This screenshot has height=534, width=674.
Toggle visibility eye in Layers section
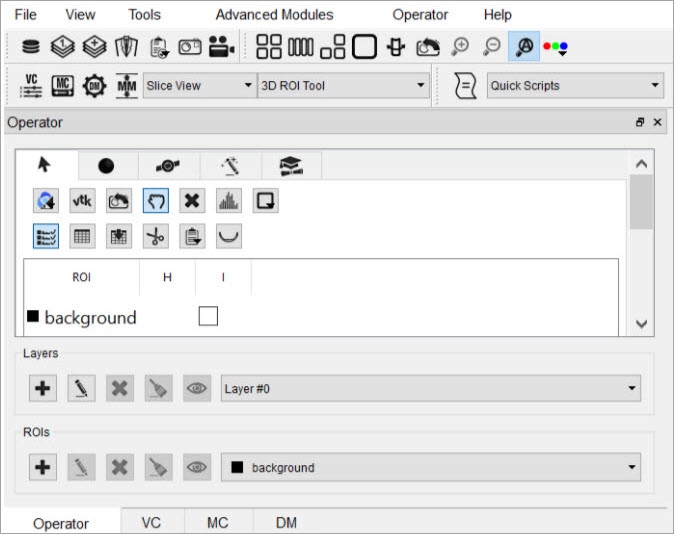tap(197, 389)
